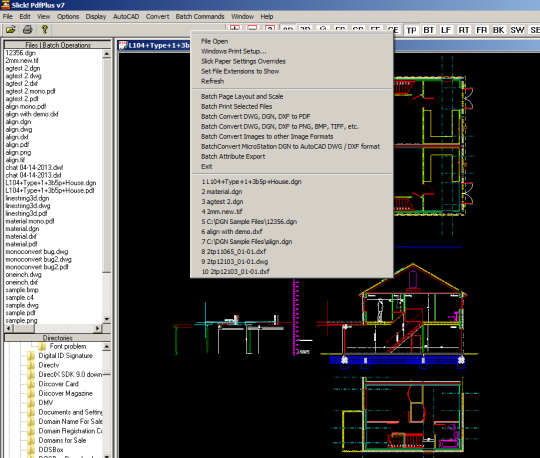Click the DOSBox folder icon

(x=31, y=449)
